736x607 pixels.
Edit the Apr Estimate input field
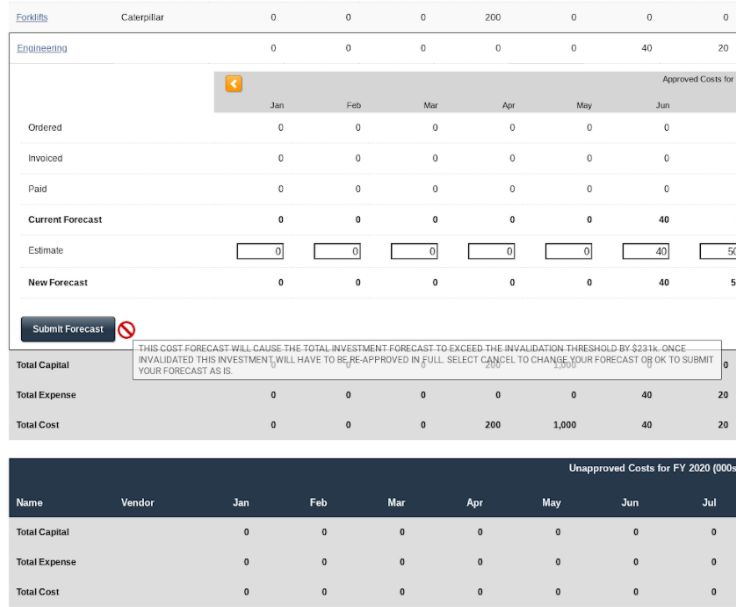491,251
